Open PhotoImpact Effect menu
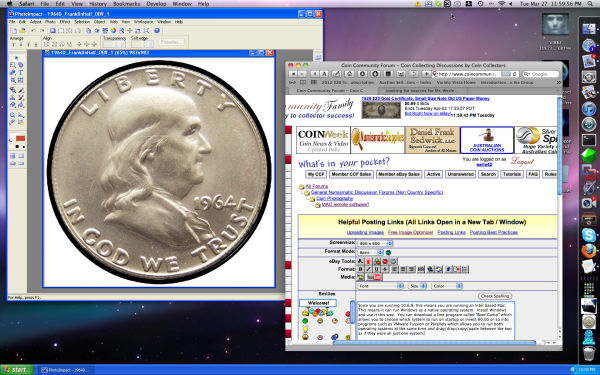Screen dimensions: 600x375 [x=65, y=22]
